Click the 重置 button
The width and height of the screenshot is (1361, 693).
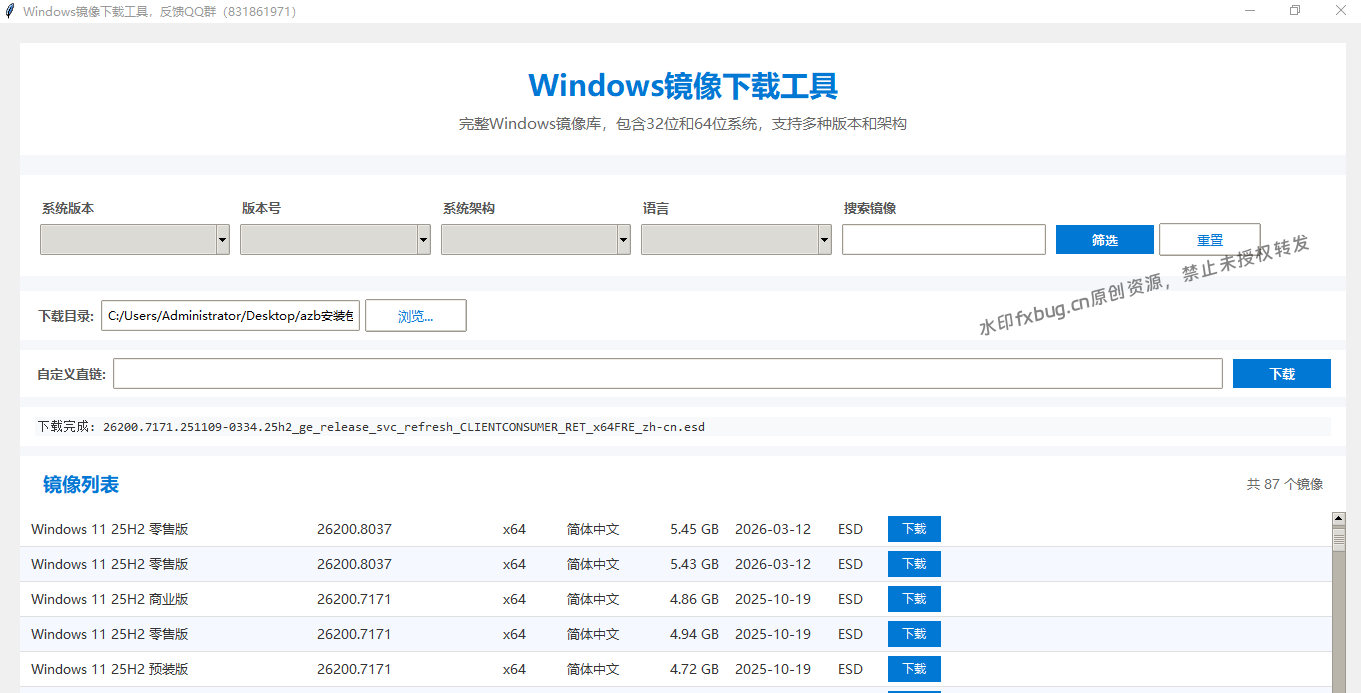point(1210,240)
